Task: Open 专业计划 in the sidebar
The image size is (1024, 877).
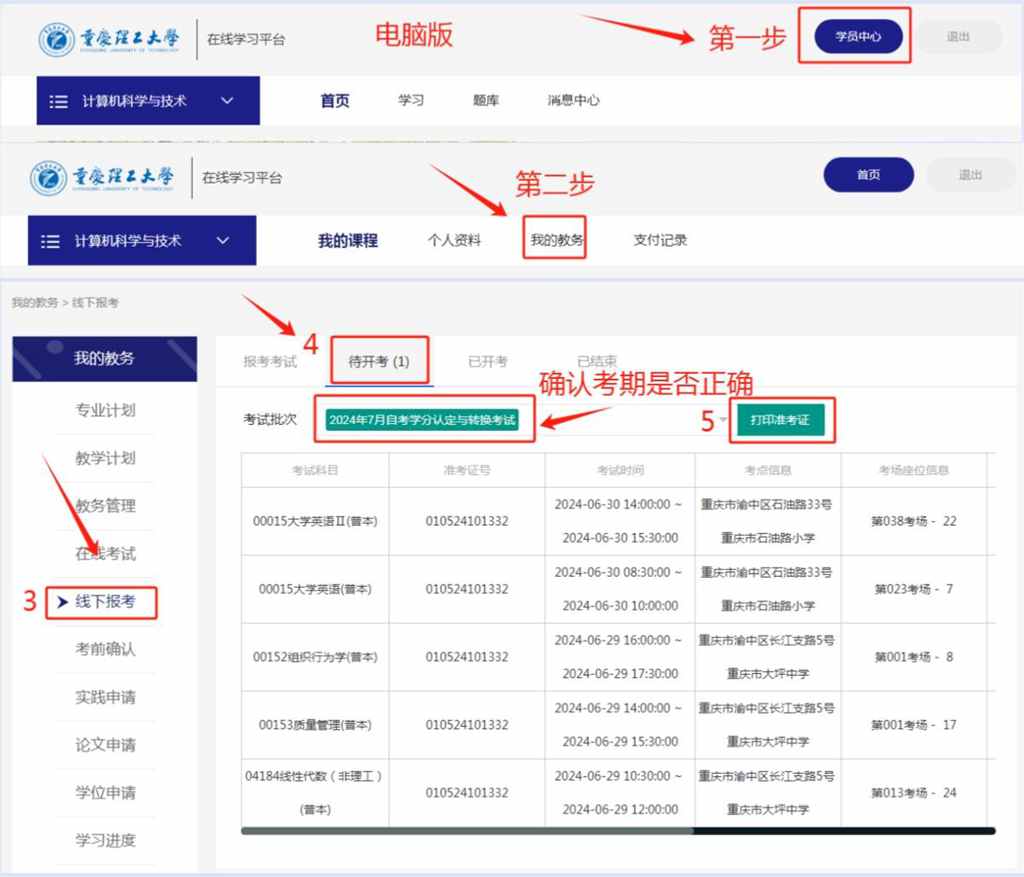Action: 105,410
